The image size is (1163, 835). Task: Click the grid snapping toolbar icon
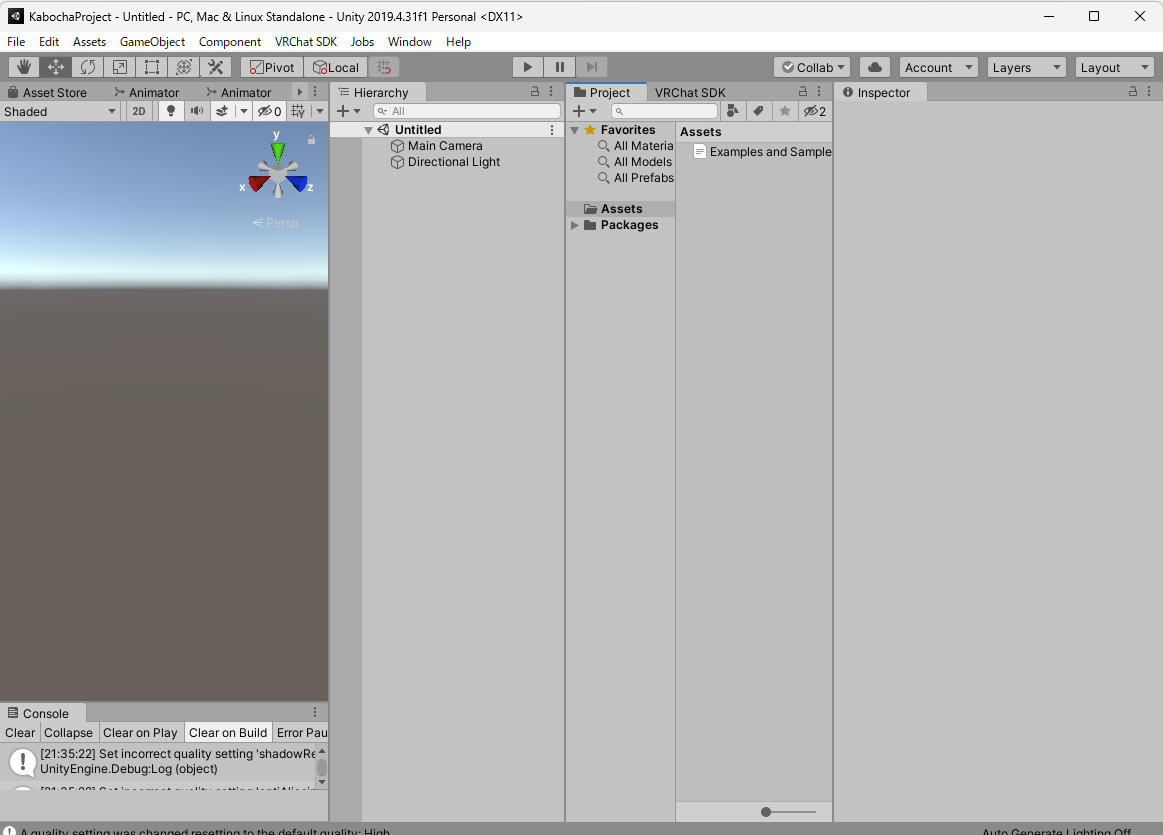(x=384, y=67)
